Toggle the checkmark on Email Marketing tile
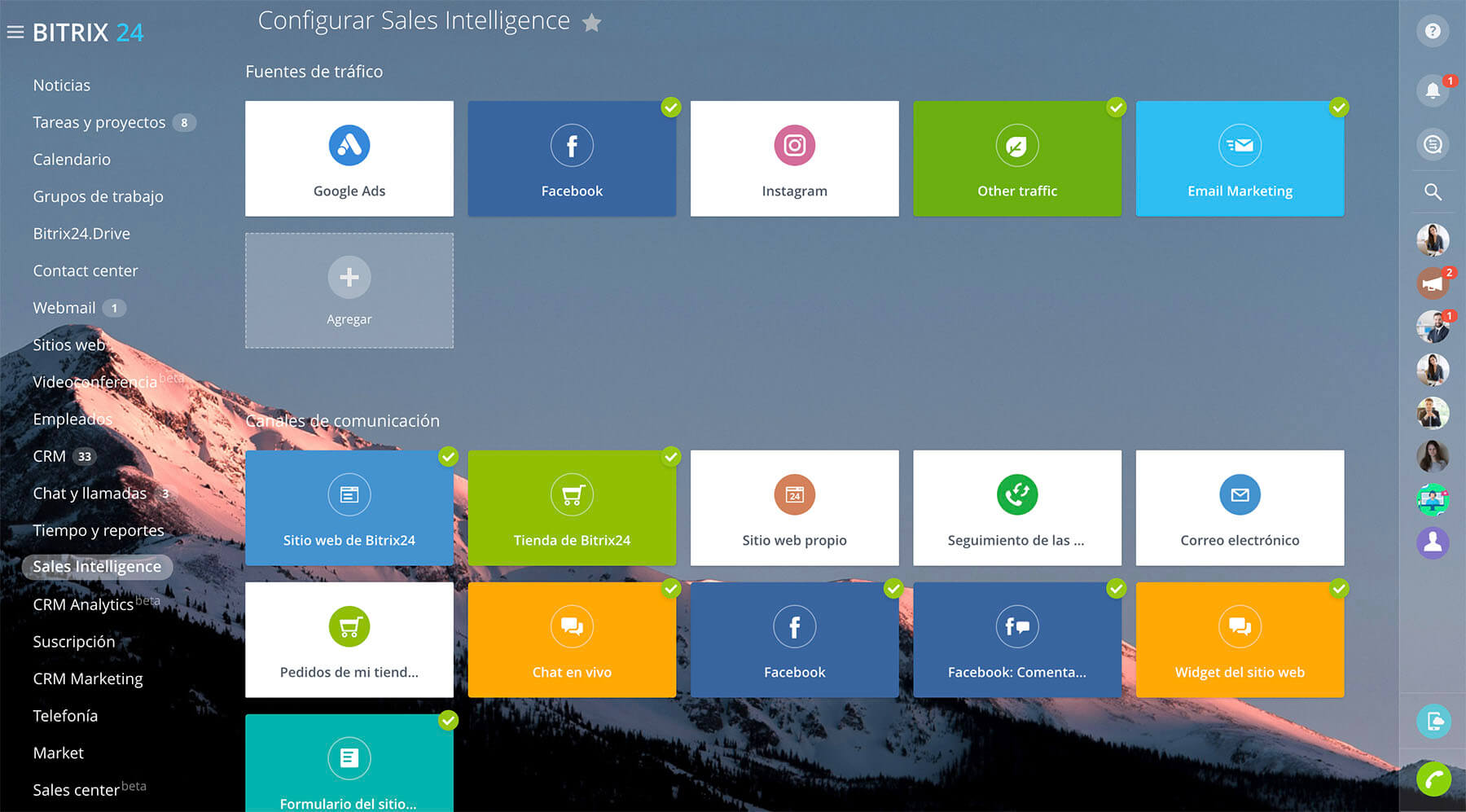 click(x=1338, y=108)
